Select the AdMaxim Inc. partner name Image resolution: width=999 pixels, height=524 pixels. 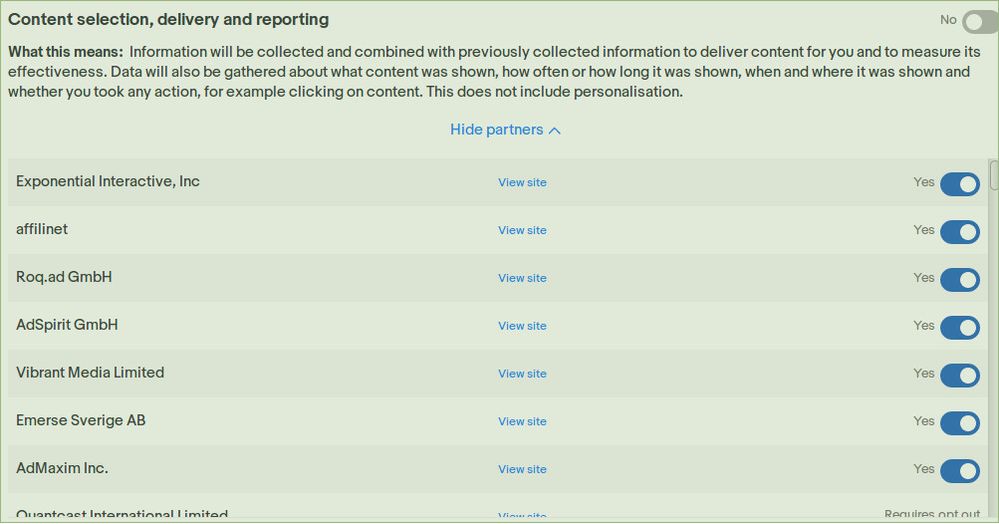[x=62, y=469]
